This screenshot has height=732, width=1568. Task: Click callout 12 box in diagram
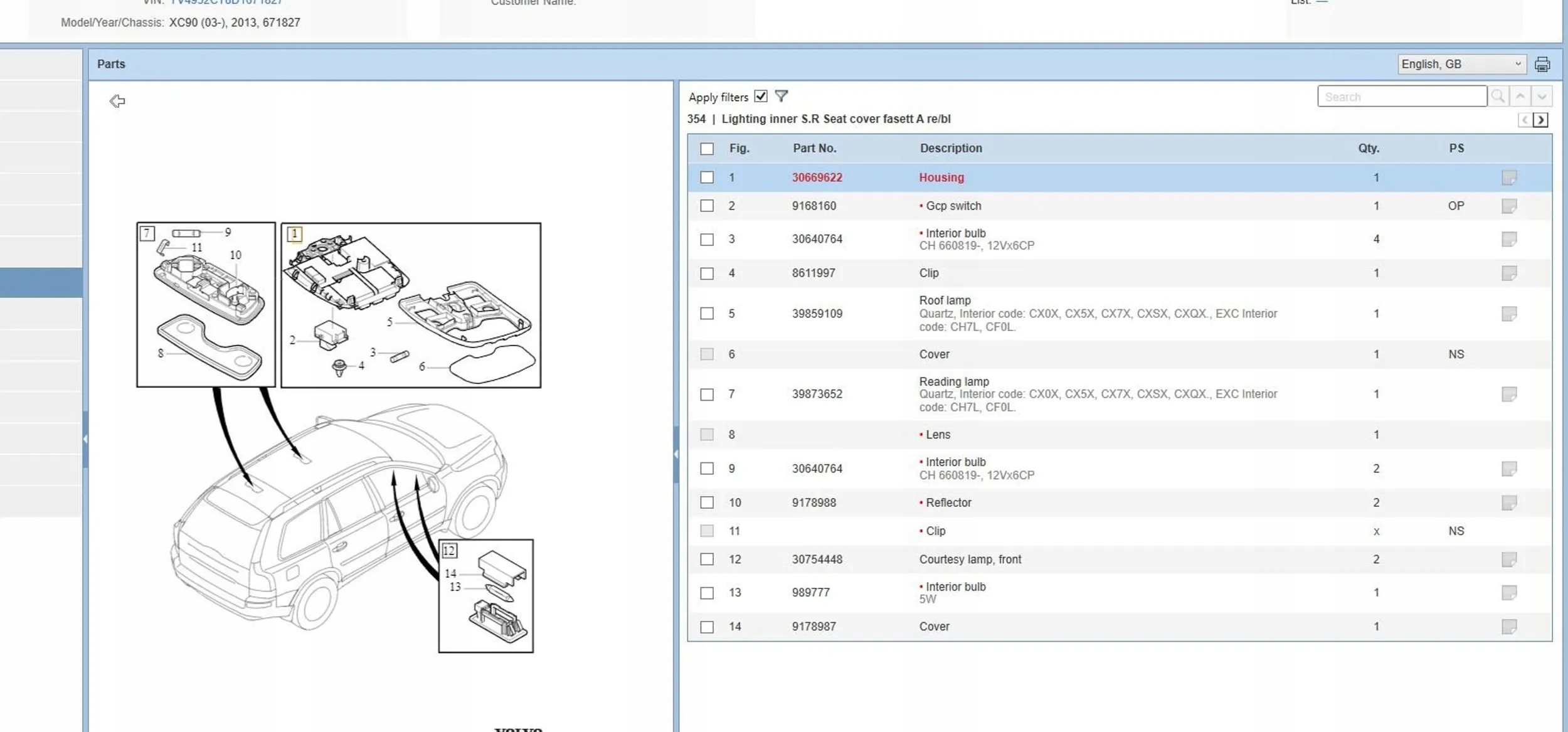[450, 551]
